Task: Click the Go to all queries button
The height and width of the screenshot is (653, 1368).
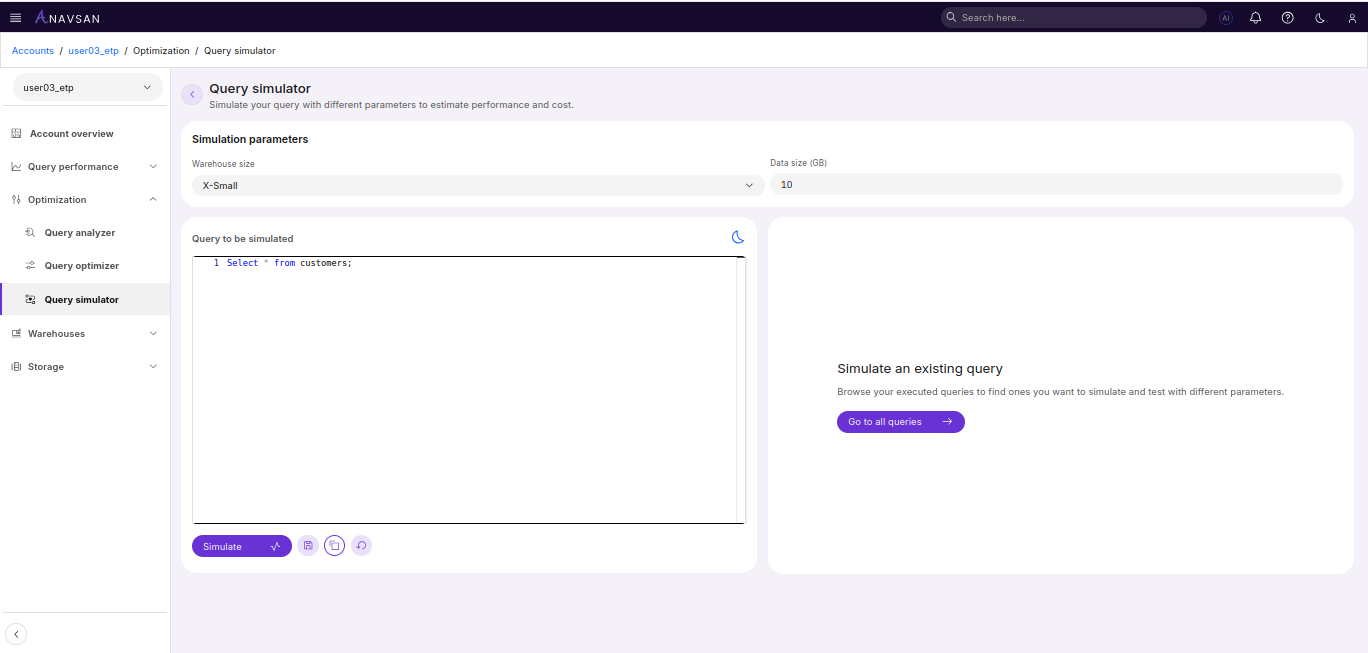Action: tap(900, 421)
